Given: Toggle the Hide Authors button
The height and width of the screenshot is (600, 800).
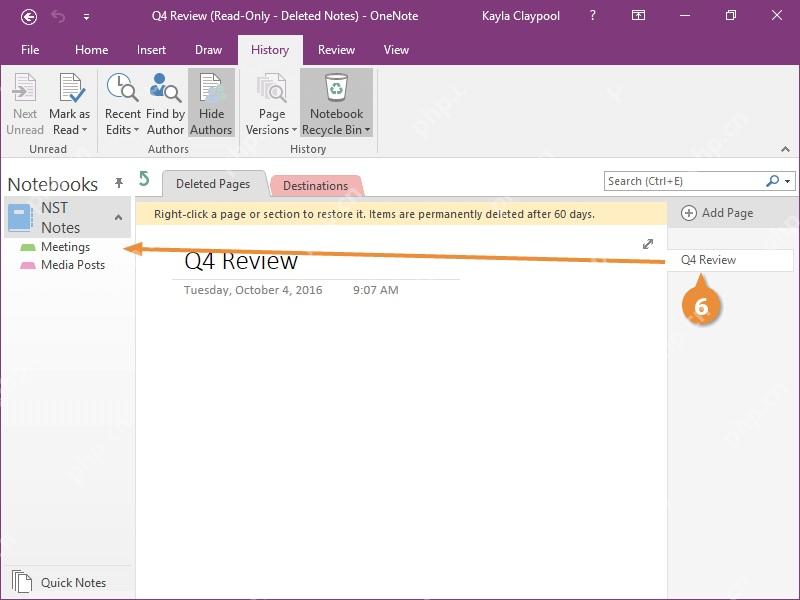Looking at the screenshot, I should [211, 103].
